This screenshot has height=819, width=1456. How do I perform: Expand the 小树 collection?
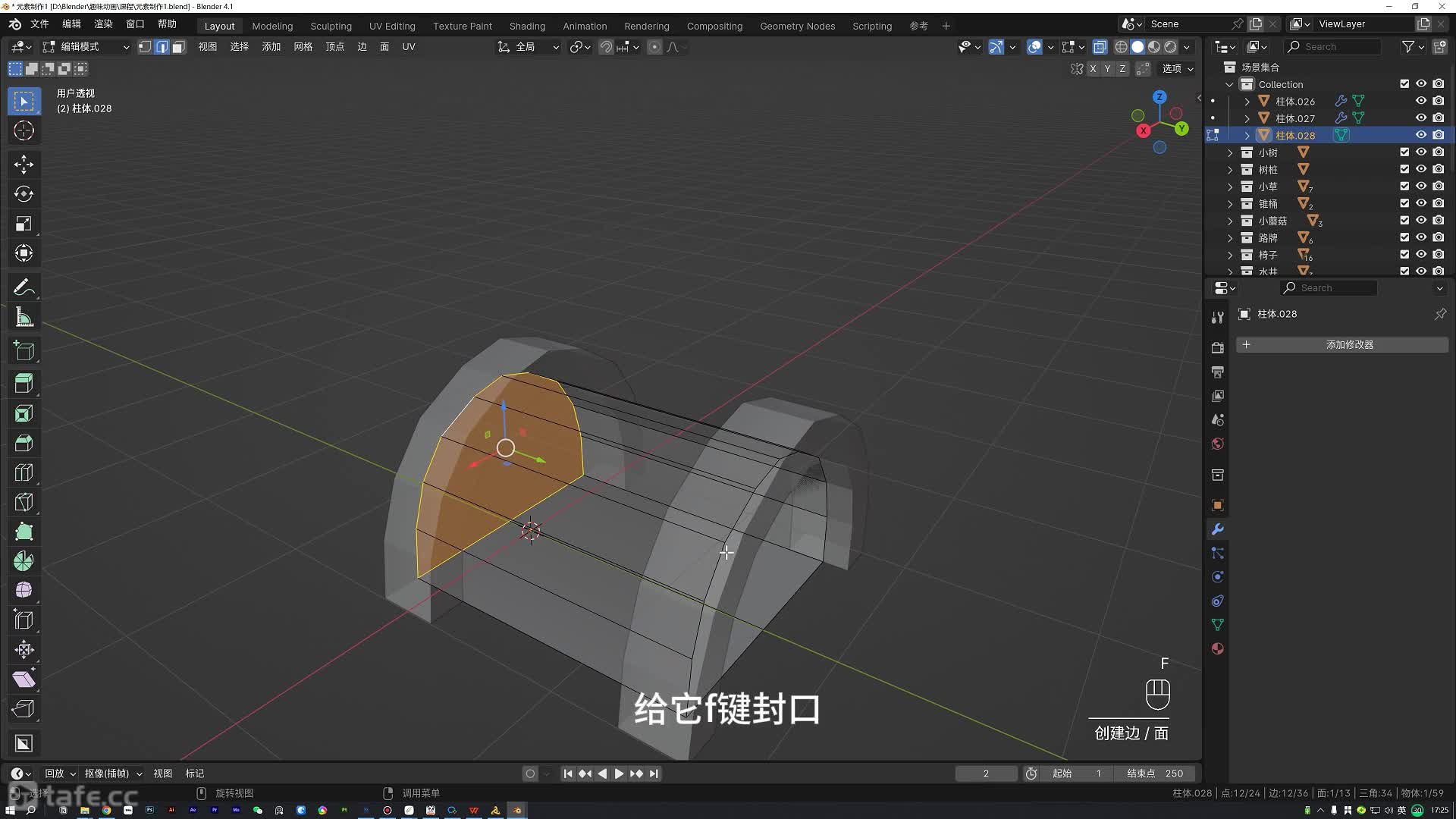tap(1230, 152)
